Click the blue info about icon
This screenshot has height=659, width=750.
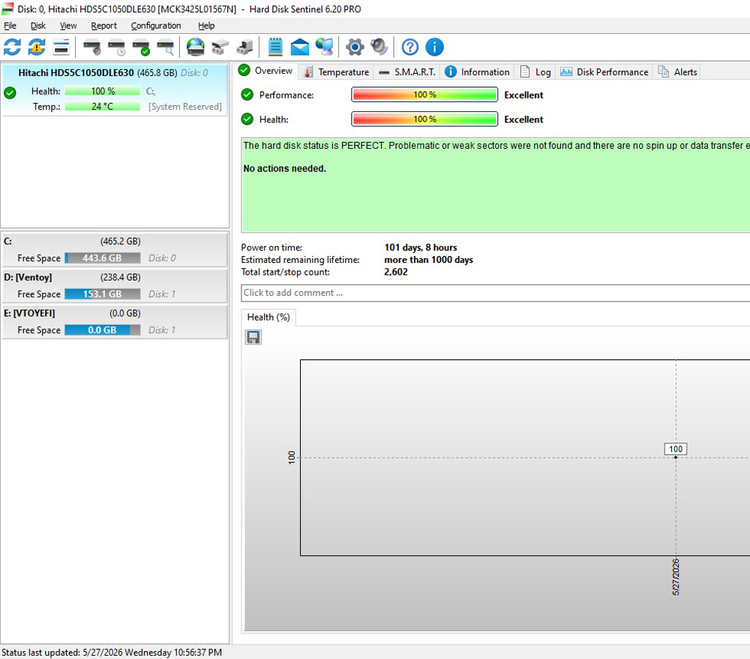coord(434,47)
